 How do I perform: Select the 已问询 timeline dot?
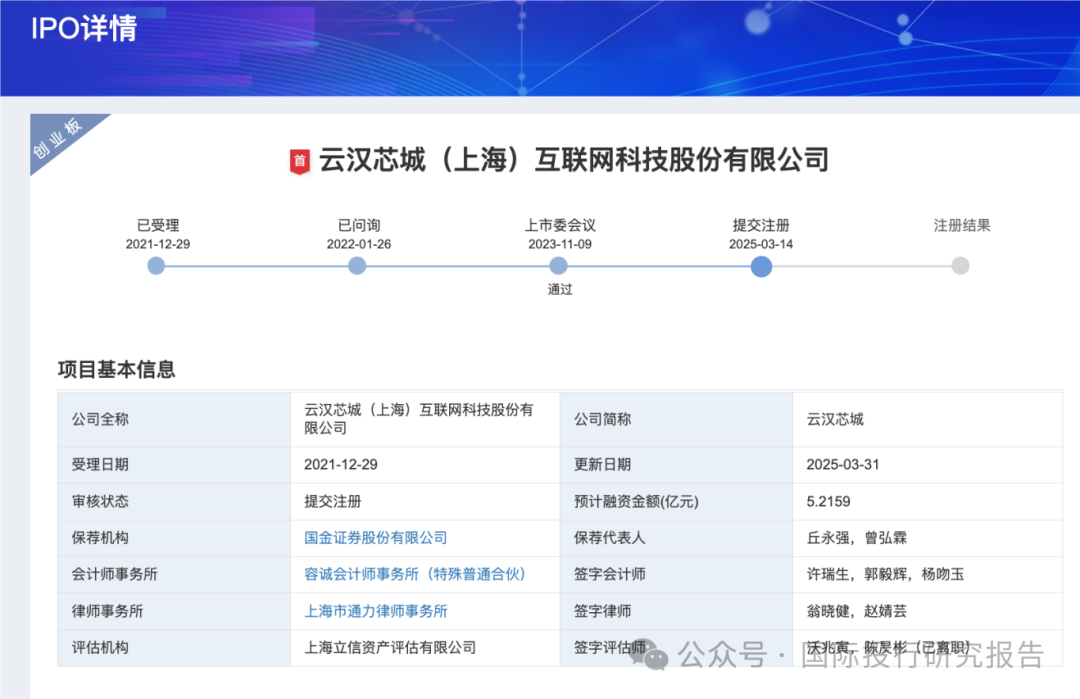coord(357,266)
